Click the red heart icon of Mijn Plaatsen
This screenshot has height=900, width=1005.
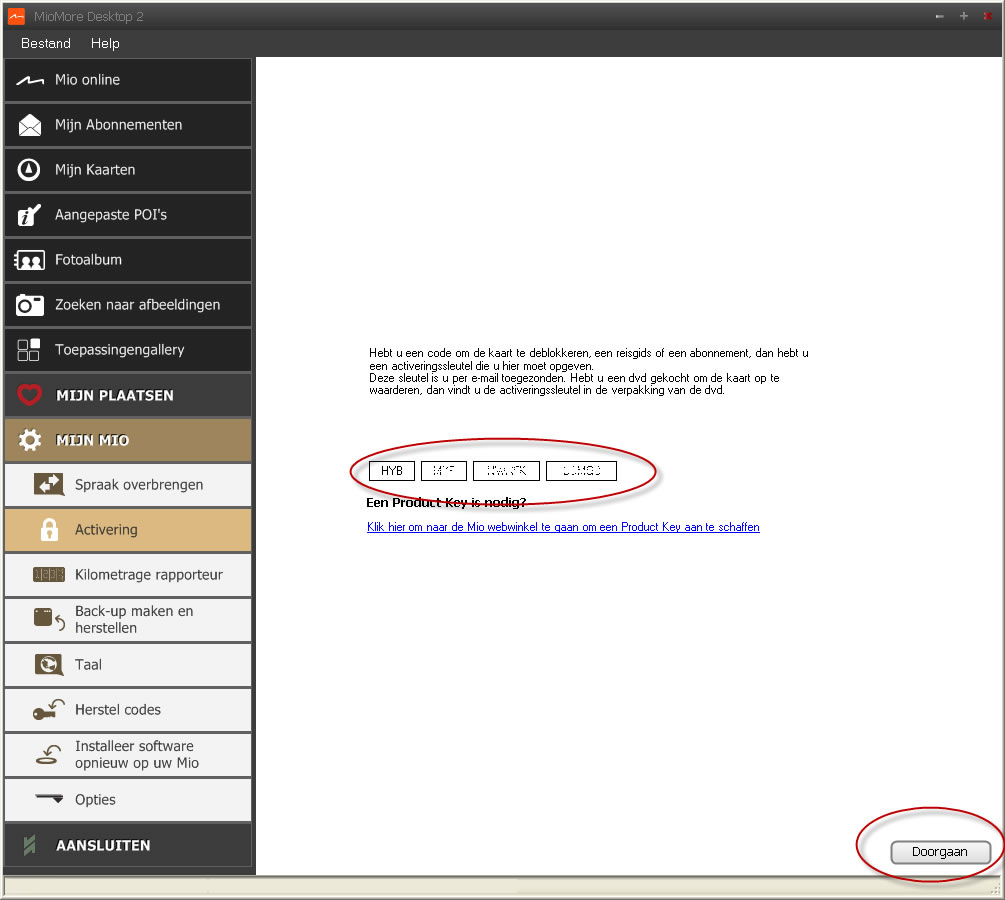(x=29, y=395)
